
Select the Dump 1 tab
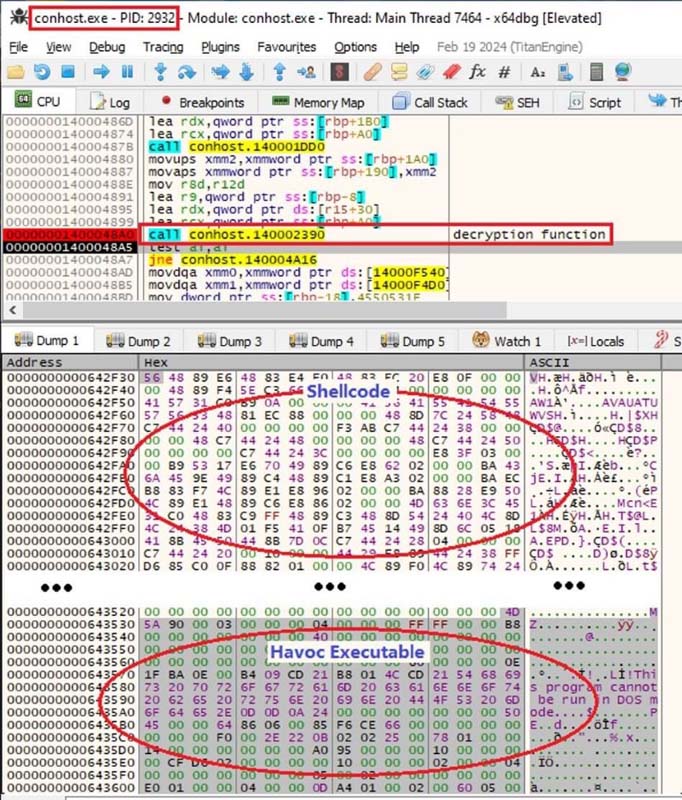click(47, 340)
